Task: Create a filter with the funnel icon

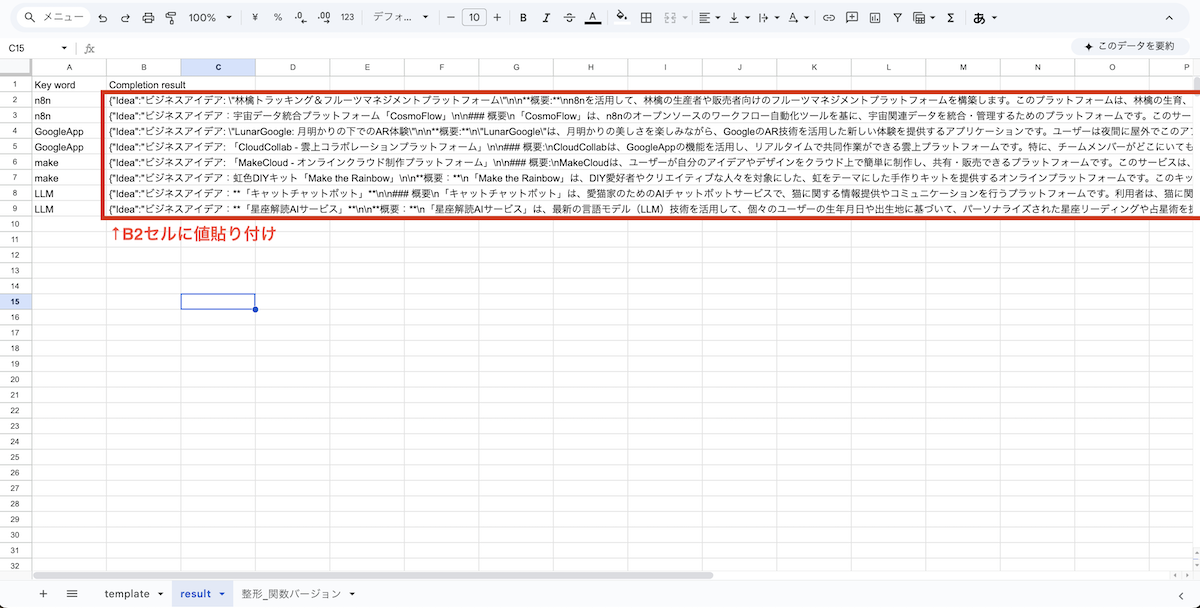Action: 897,18
